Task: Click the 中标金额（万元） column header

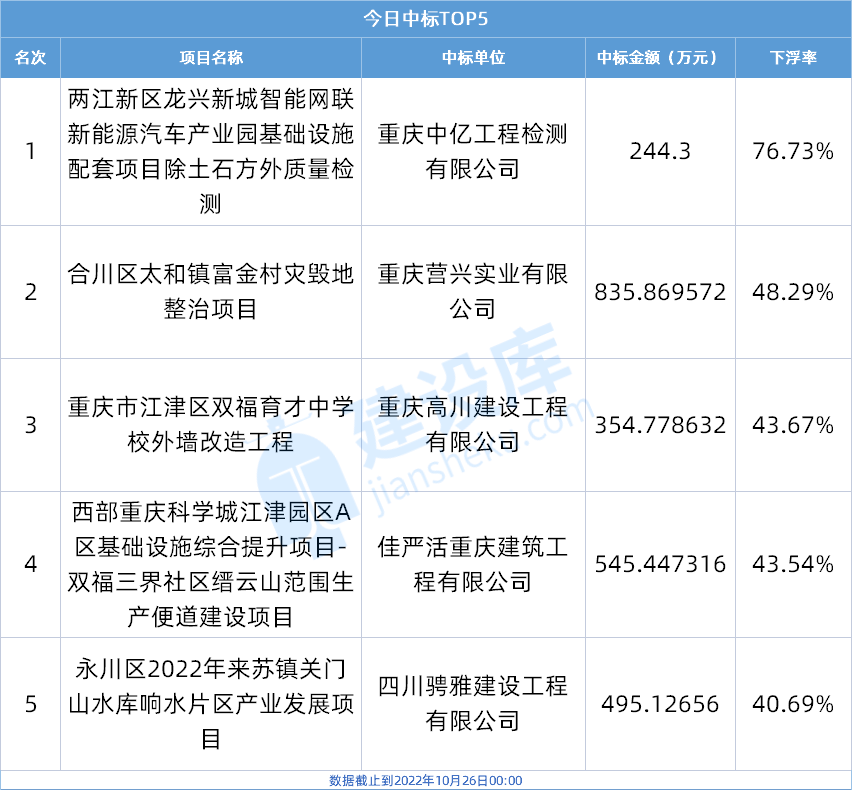Action: [659, 58]
